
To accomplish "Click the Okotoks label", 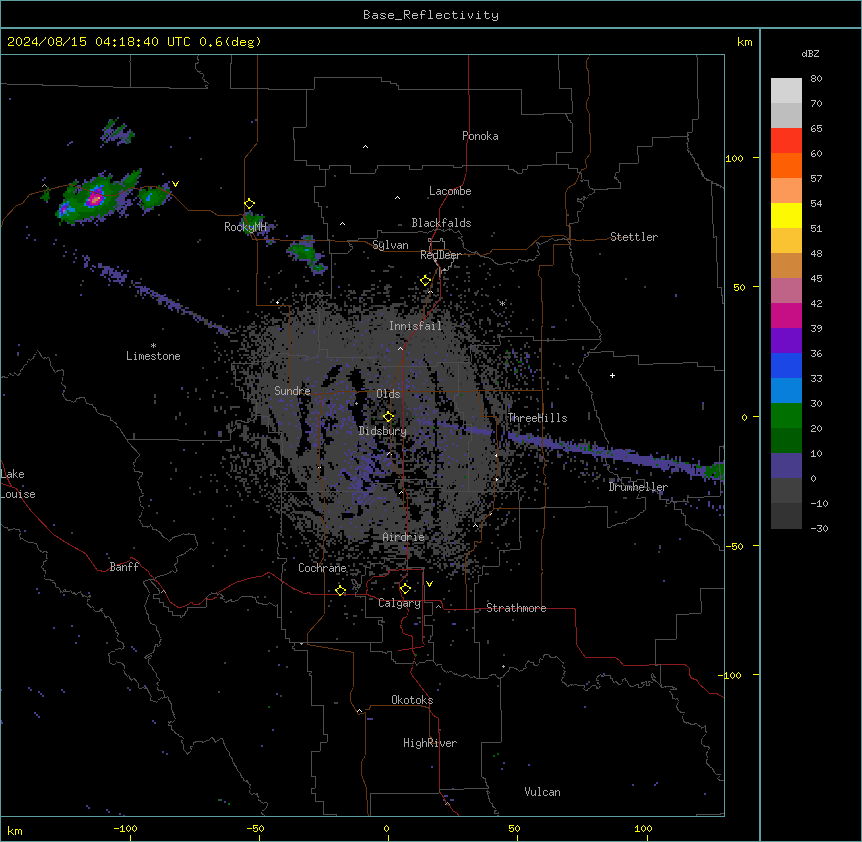I will pos(412,700).
